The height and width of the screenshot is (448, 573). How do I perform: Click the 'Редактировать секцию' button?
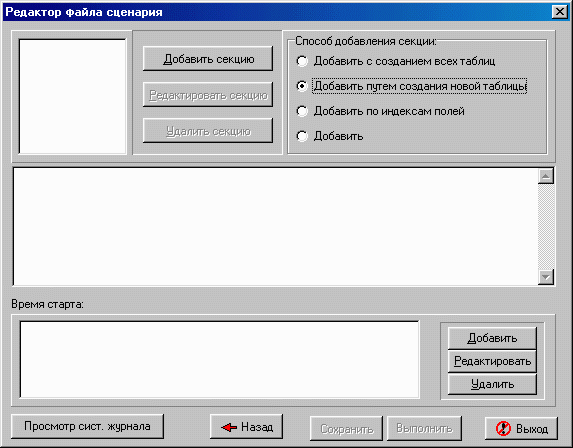pos(208,95)
